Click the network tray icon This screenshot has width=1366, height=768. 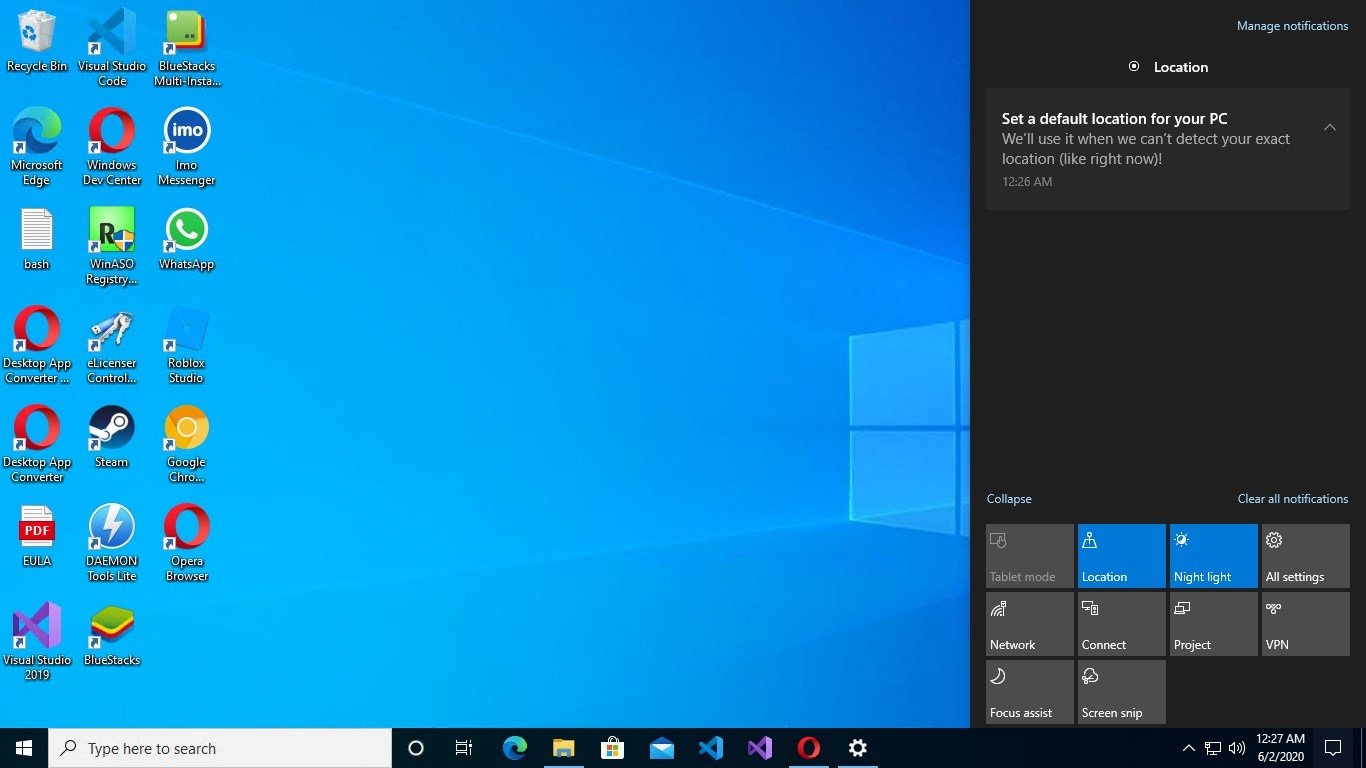coord(1213,748)
